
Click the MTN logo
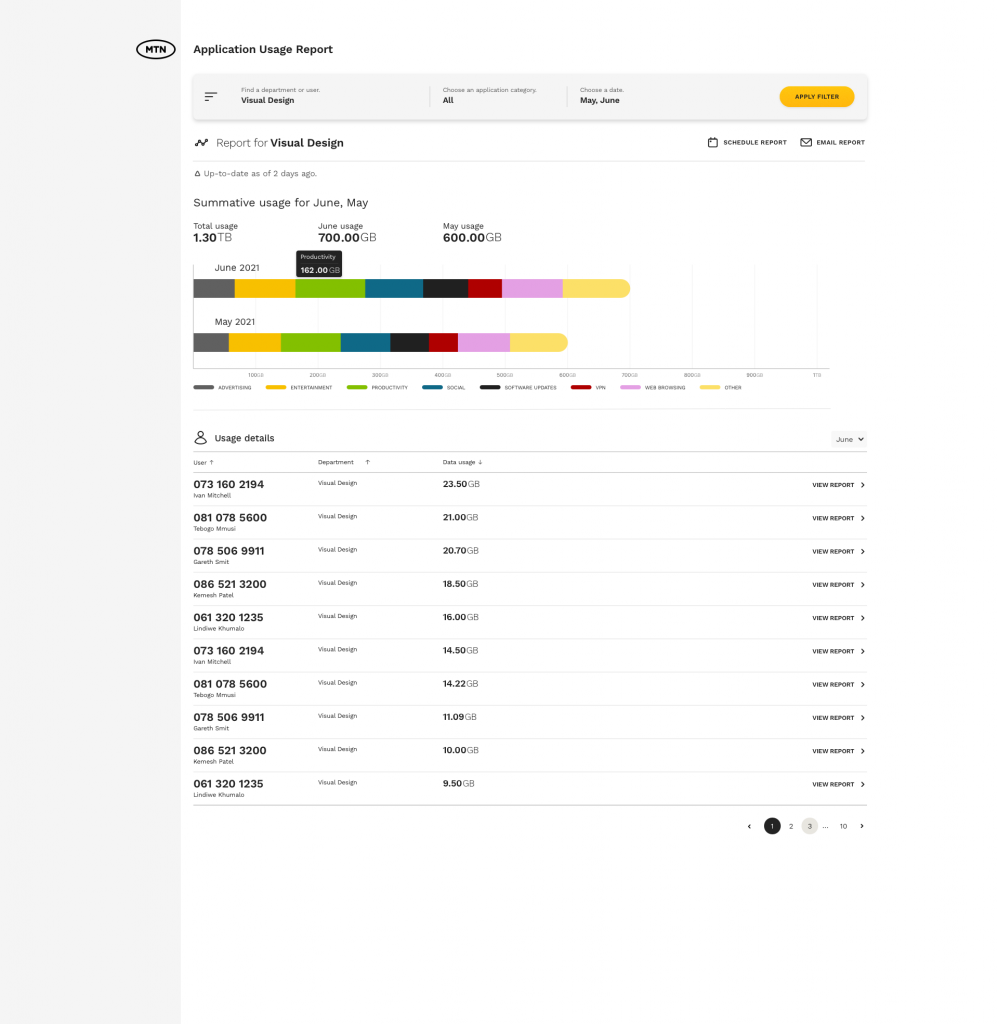tap(155, 50)
